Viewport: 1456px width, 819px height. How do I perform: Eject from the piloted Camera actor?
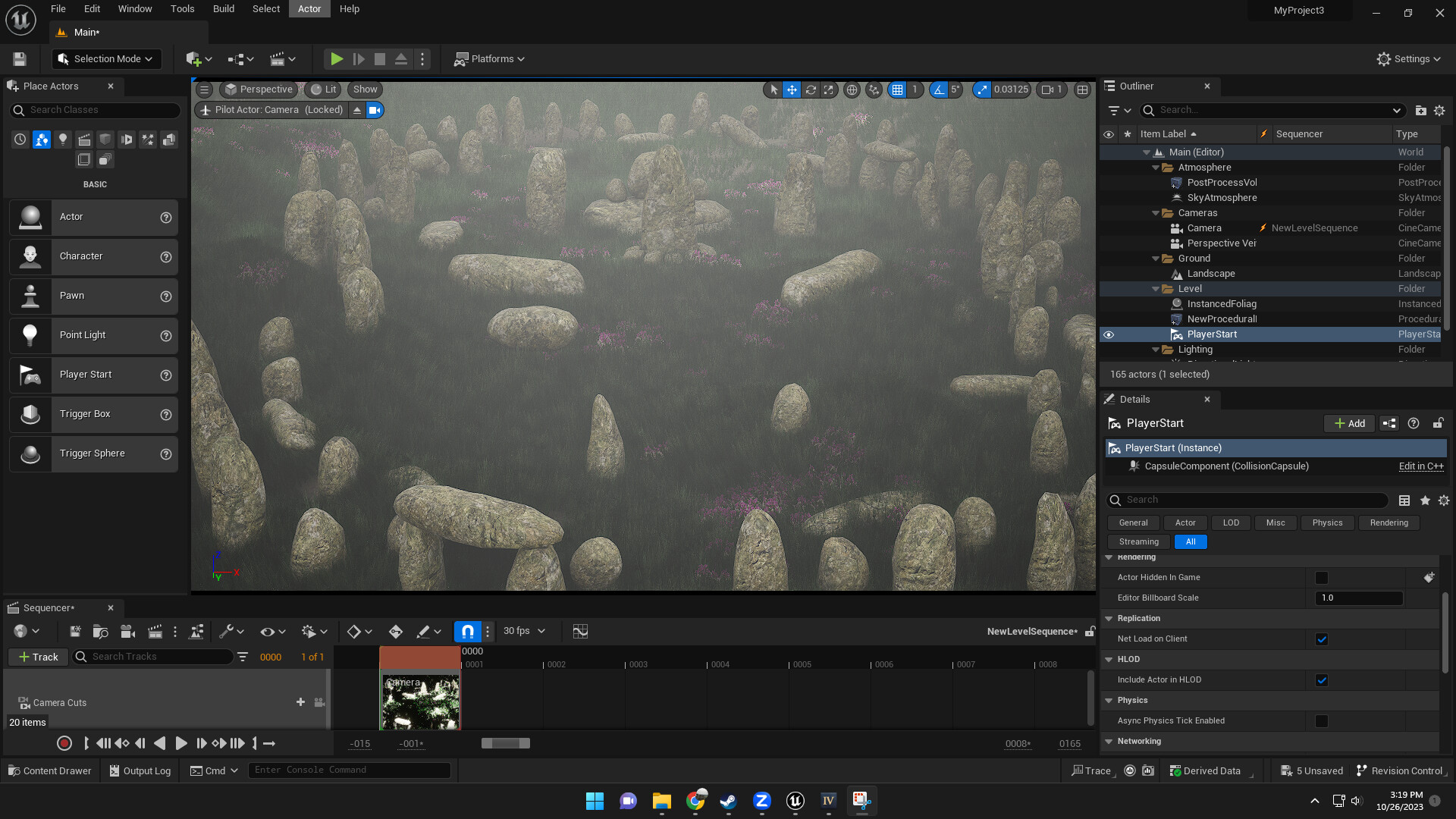(357, 110)
